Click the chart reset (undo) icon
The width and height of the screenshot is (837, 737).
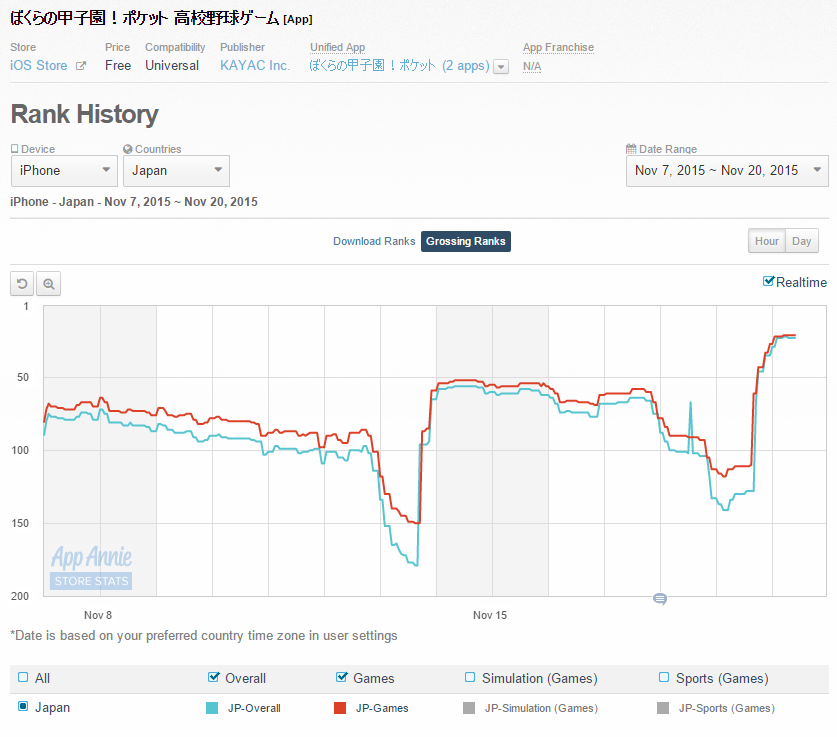[x=22, y=283]
